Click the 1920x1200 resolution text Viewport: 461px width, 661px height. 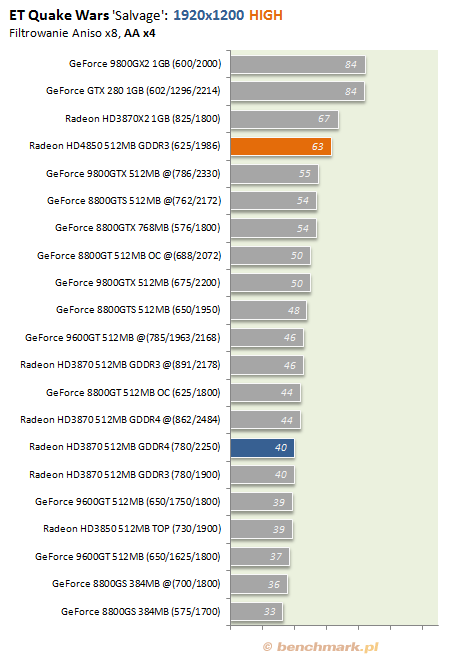tap(209, 16)
